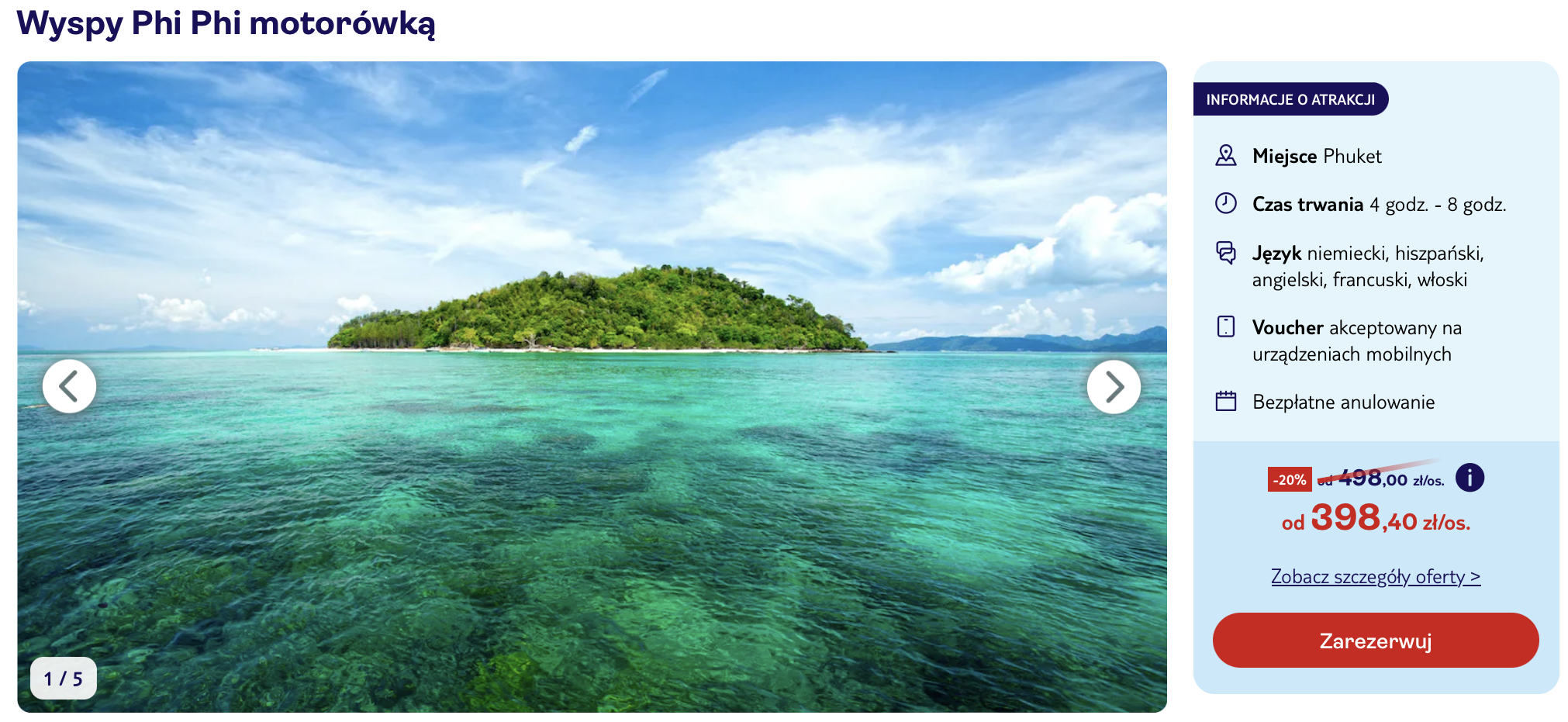Click the speech bubbles icon beside Język

pos(1225,253)
